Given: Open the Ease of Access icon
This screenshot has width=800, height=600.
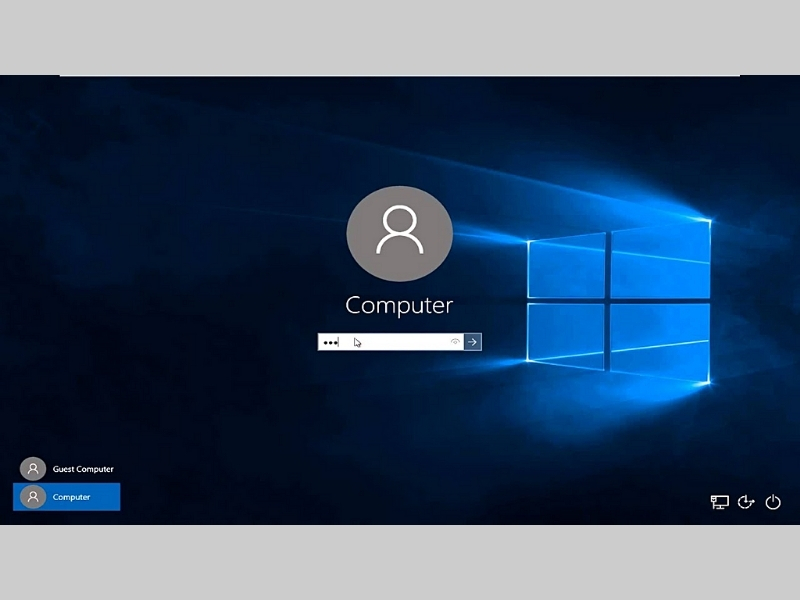Looking at the screenshot, I should click(x=746, y=502).
